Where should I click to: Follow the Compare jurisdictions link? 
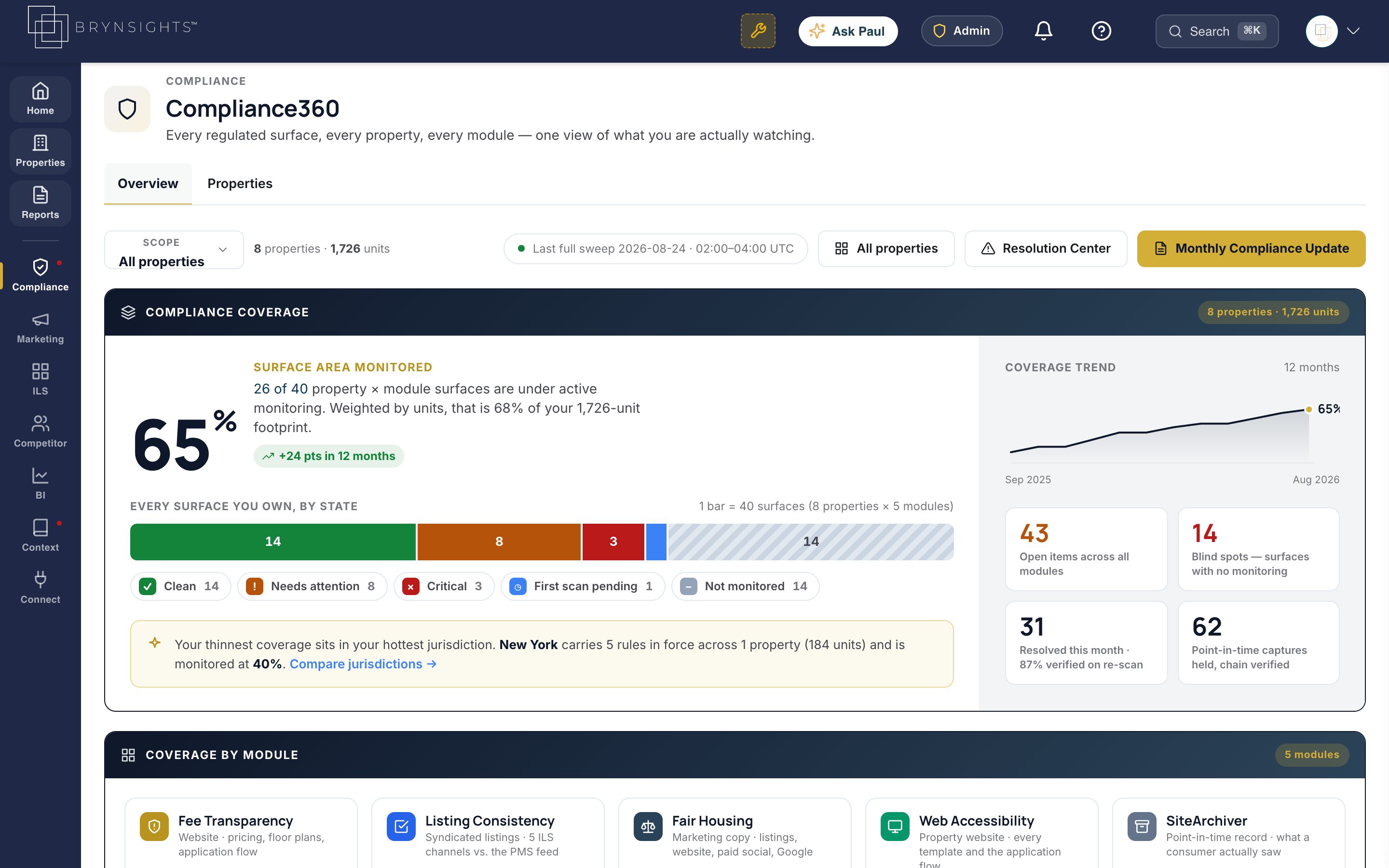coord(363,664)
